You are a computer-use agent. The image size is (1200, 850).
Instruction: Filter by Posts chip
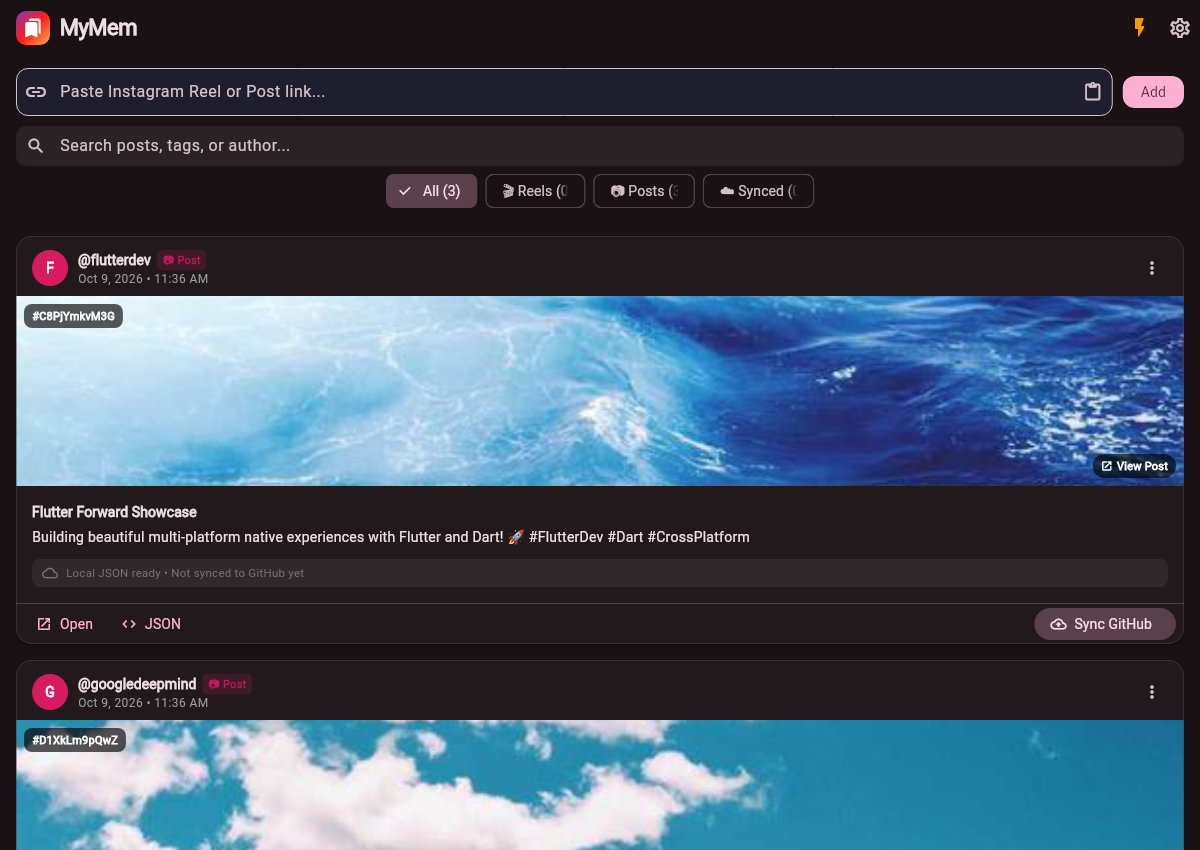[x=645, y=191]
